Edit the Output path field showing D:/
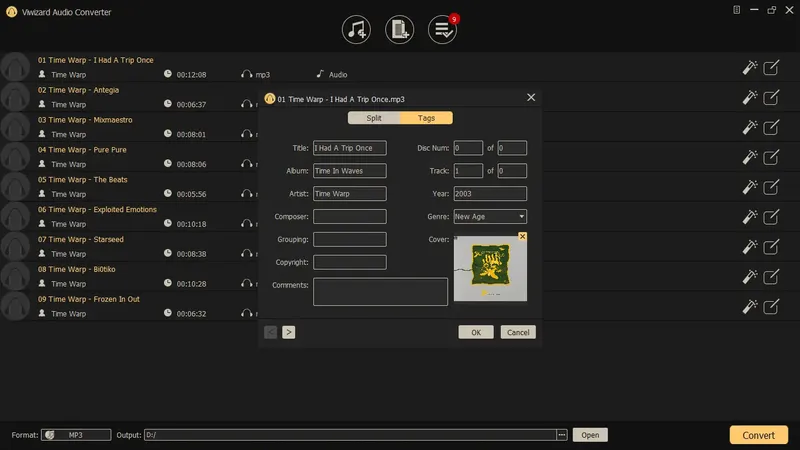The height and width of the screenshot is (450, 800). point(350,435)
